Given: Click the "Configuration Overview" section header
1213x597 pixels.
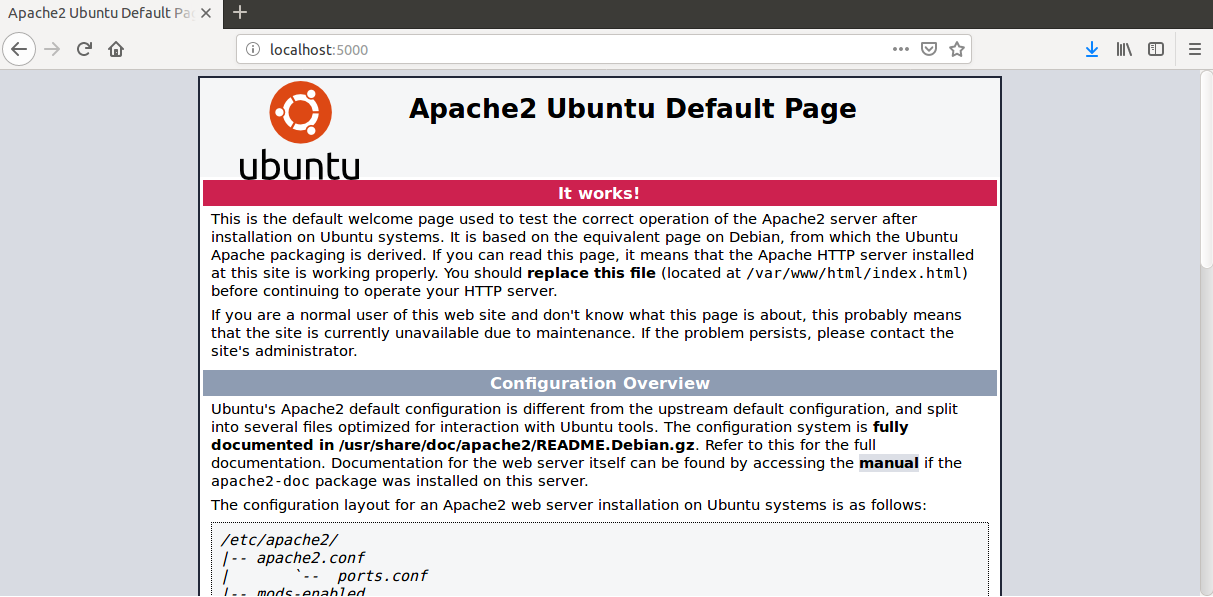Looking at the screenshot, I should 599,383.
